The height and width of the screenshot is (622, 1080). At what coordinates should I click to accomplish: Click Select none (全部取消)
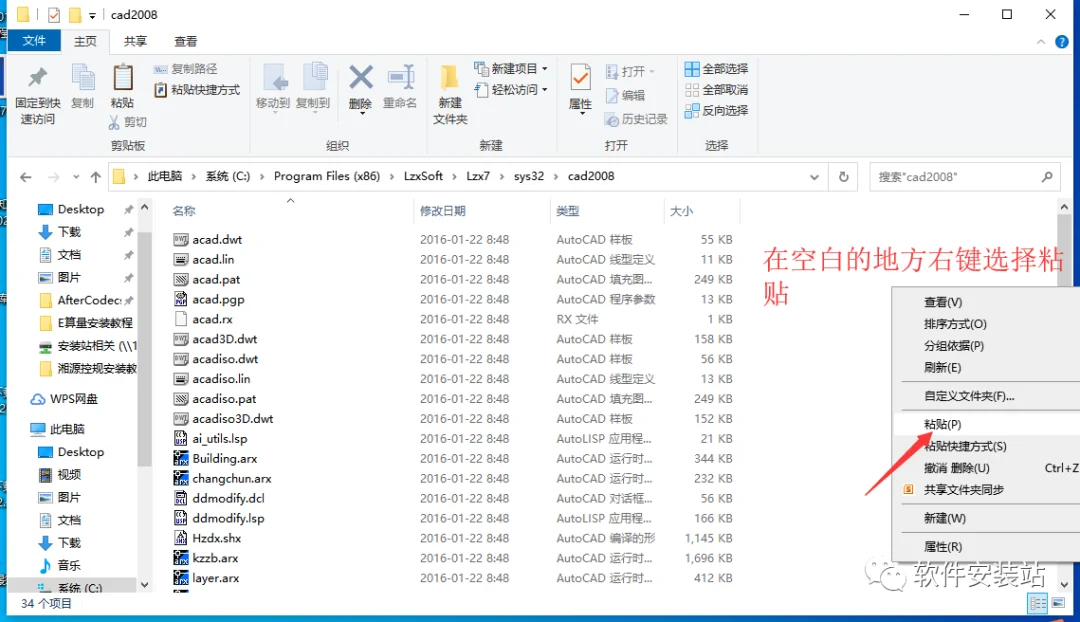coord(716,90)
